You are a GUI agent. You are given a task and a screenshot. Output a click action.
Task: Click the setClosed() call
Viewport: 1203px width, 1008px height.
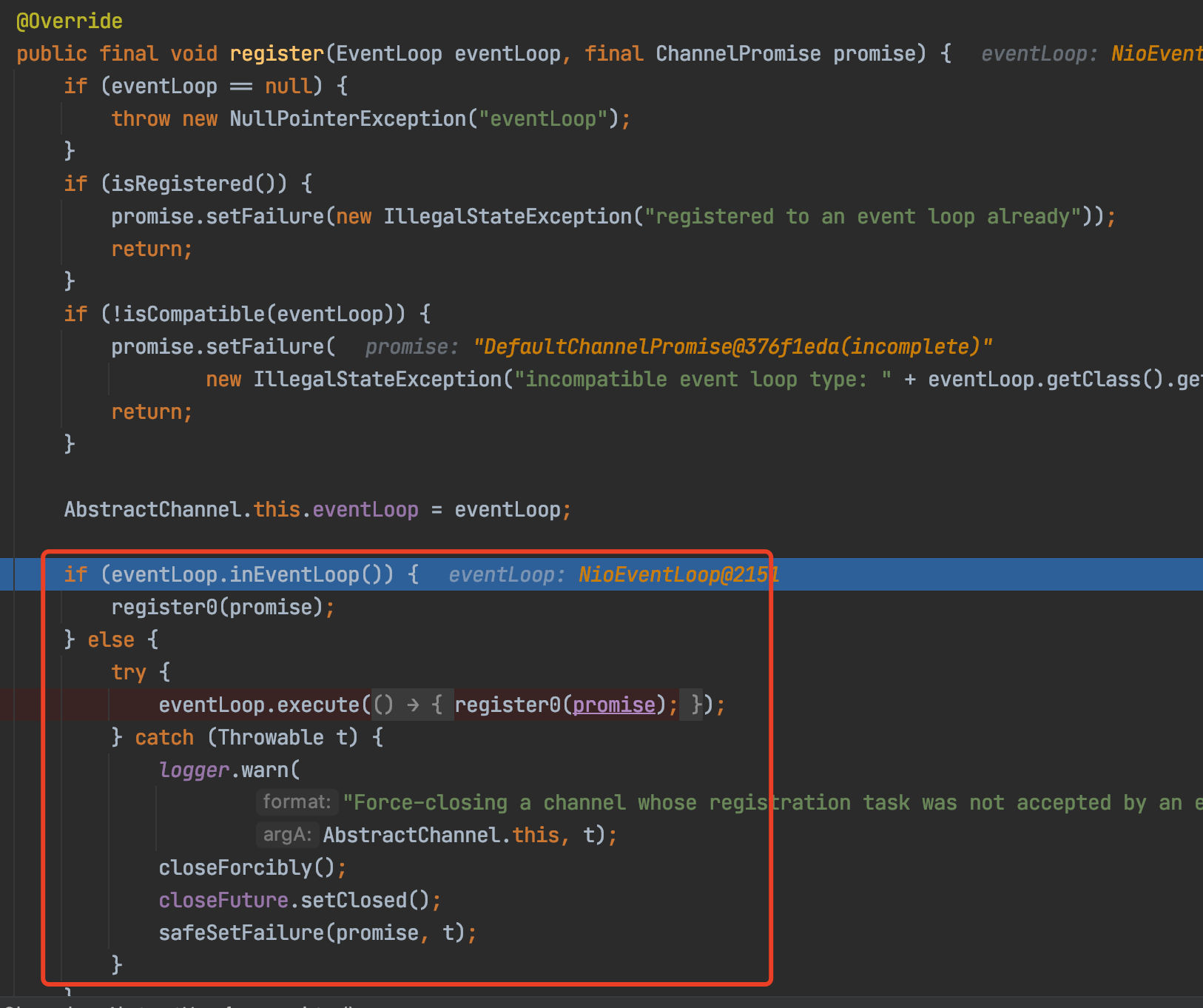(x=365, y=900)
